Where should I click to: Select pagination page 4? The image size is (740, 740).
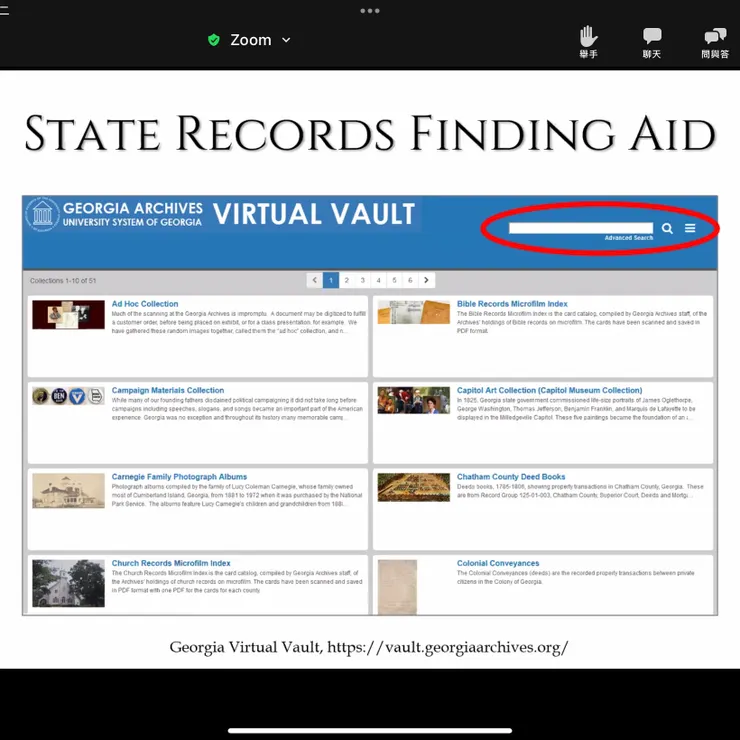378,280
